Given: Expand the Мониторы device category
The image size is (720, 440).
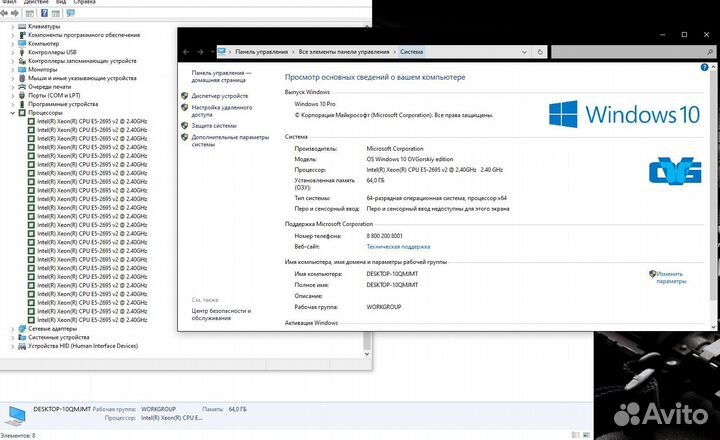Looking at the screenshot, I should tap(12, 69).
